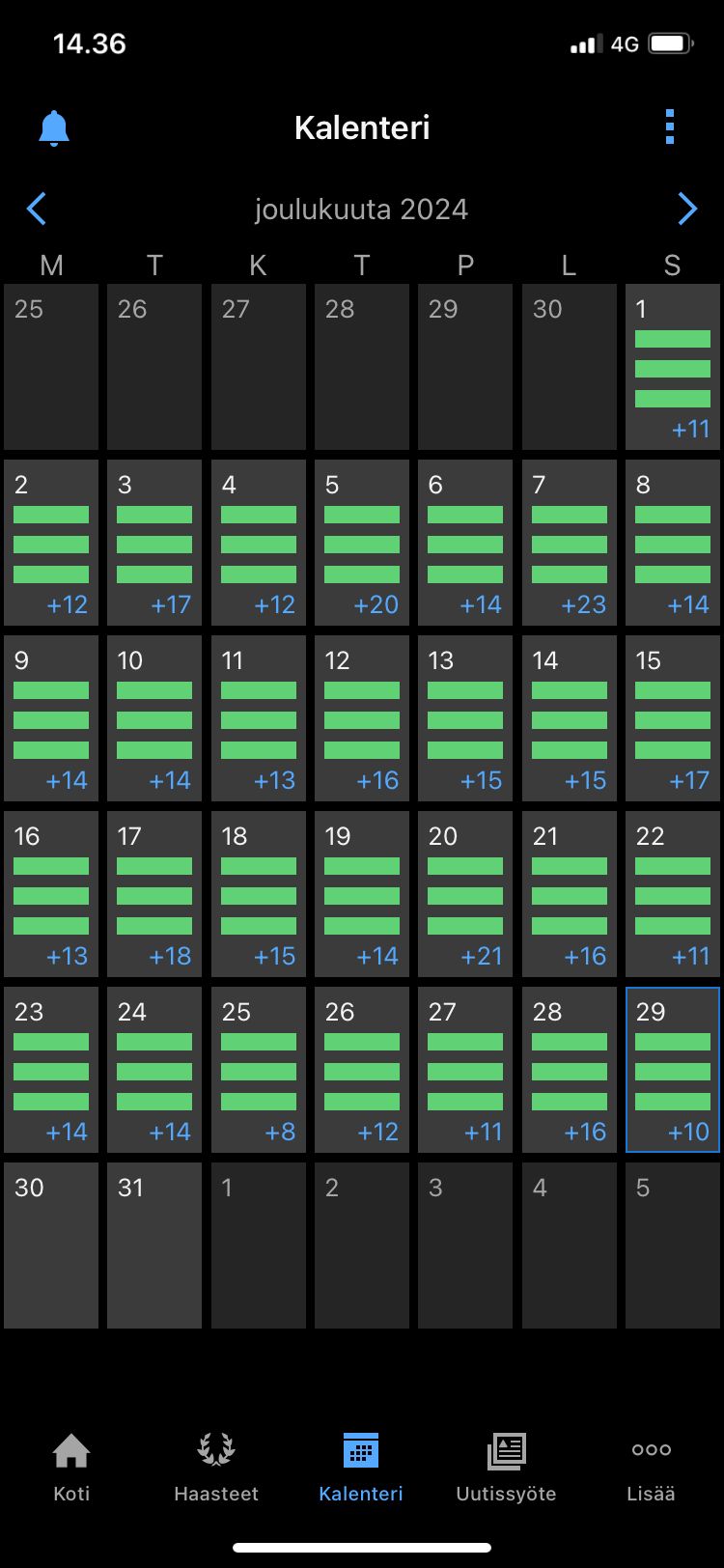Open the Koti home tab
The width and height of the screenshot is (724, 1568).
tap(71, 1466)
